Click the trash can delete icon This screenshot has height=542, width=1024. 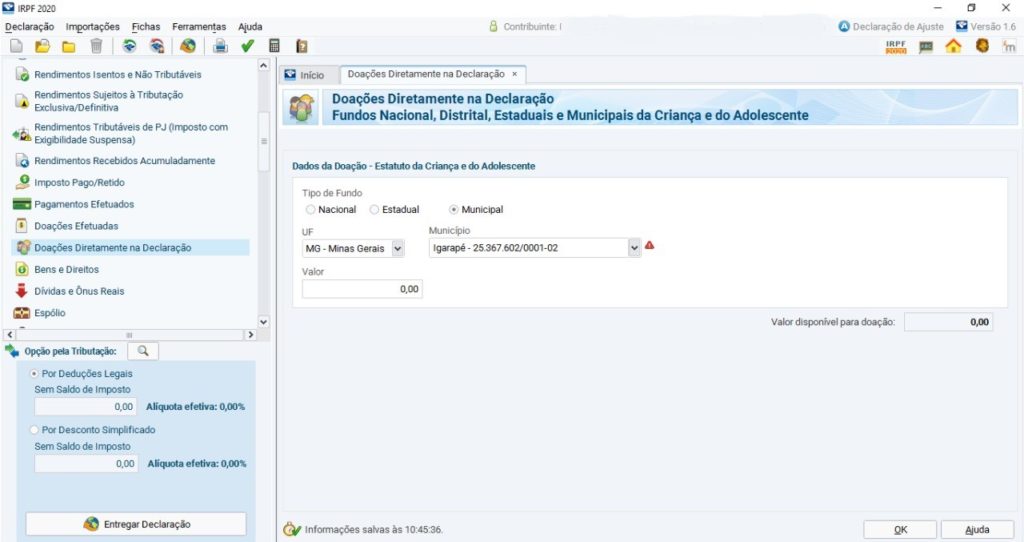96,46
